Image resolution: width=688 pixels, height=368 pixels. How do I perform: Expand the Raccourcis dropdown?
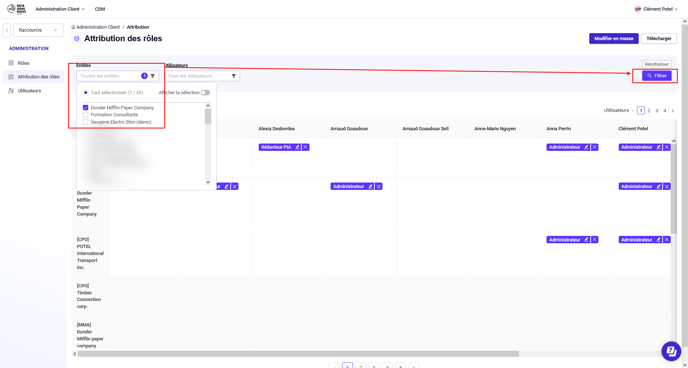[x=38, y=30]
